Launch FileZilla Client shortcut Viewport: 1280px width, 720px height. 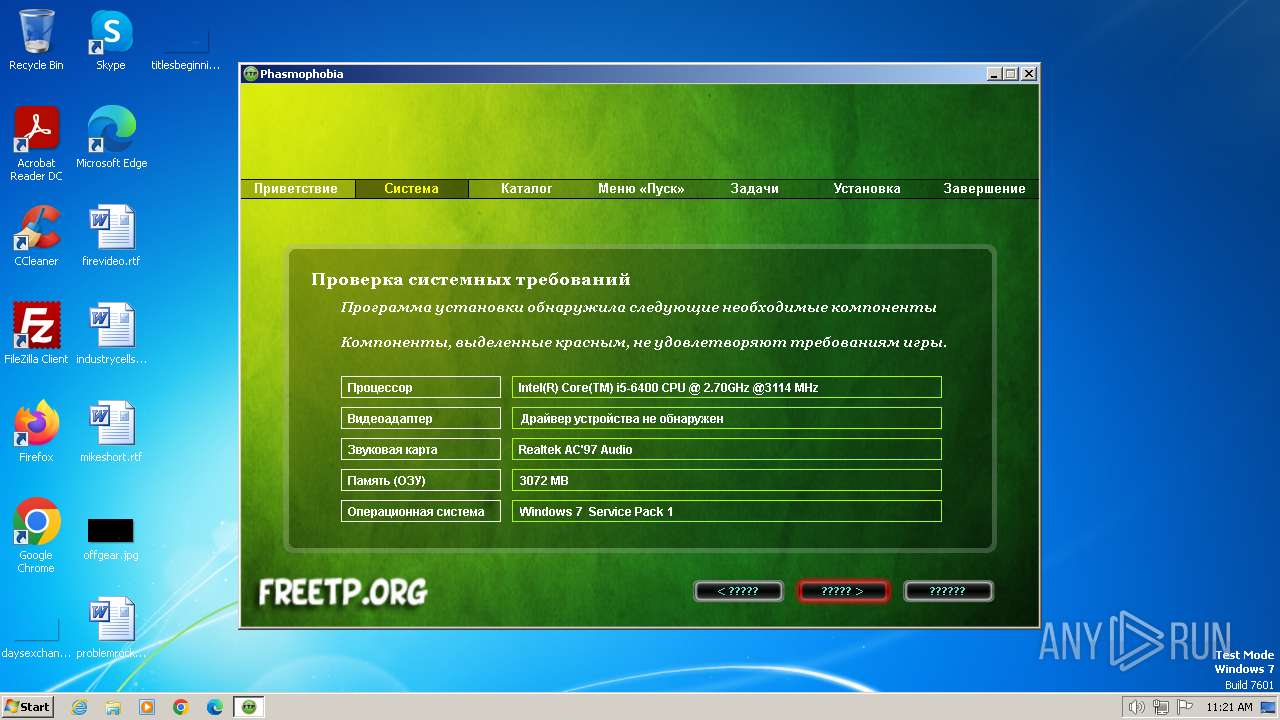(x=36, y=334)
